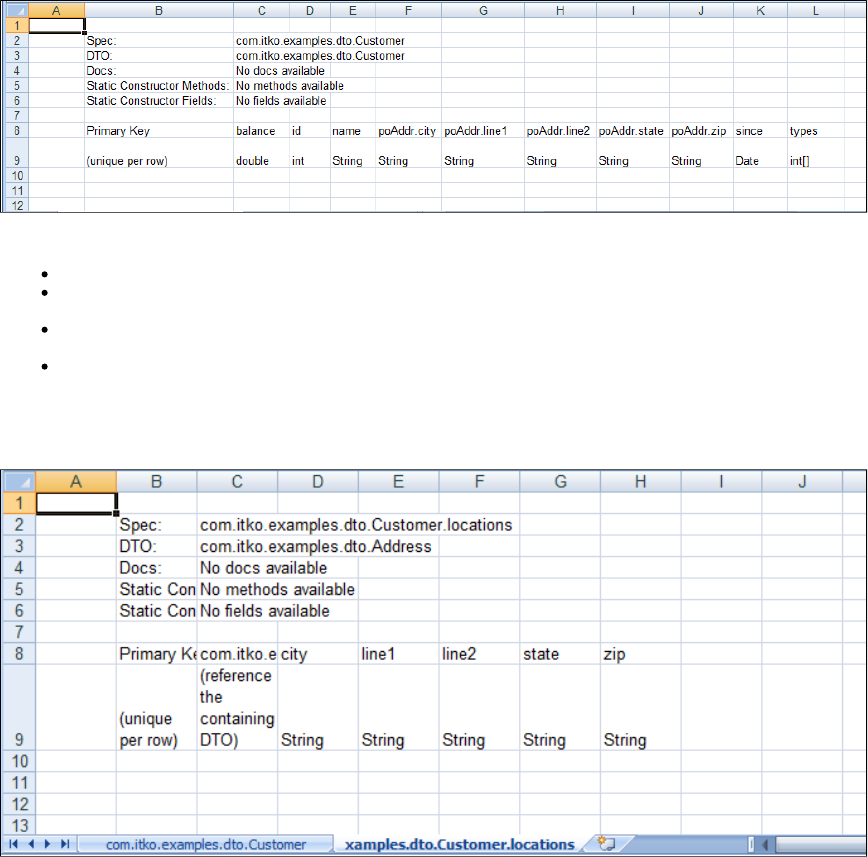Insert a new worksheet using the tab icon
This screenshot has height=857, width=868.
[607, 844]
